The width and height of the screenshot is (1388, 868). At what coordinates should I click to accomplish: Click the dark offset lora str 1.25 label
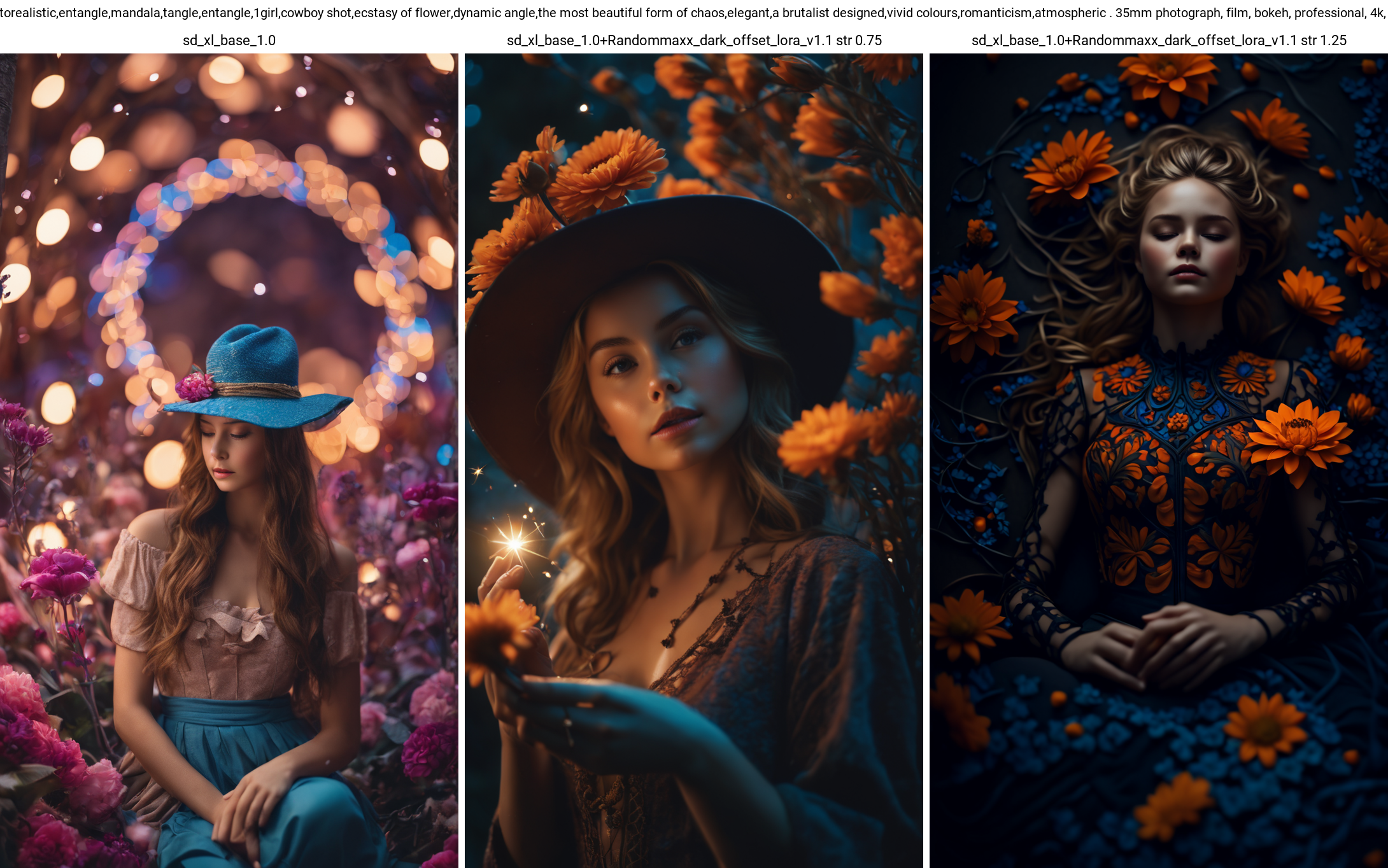point(1158,40)
